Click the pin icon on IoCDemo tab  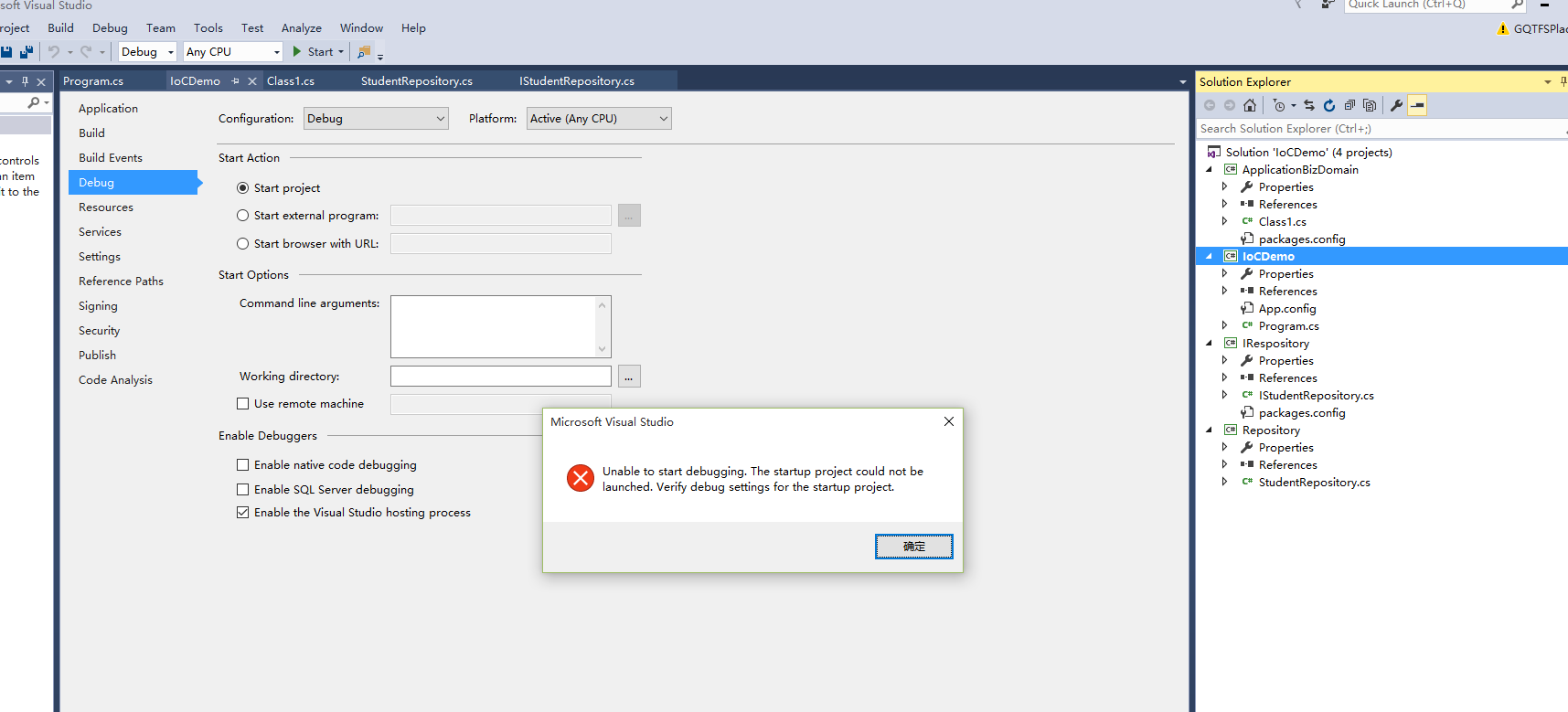(x=236, y=81)
